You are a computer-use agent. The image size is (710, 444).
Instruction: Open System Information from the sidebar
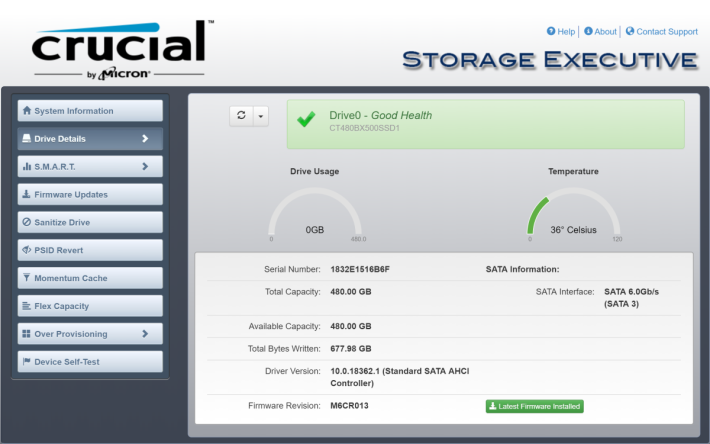[x=90, y=111]
